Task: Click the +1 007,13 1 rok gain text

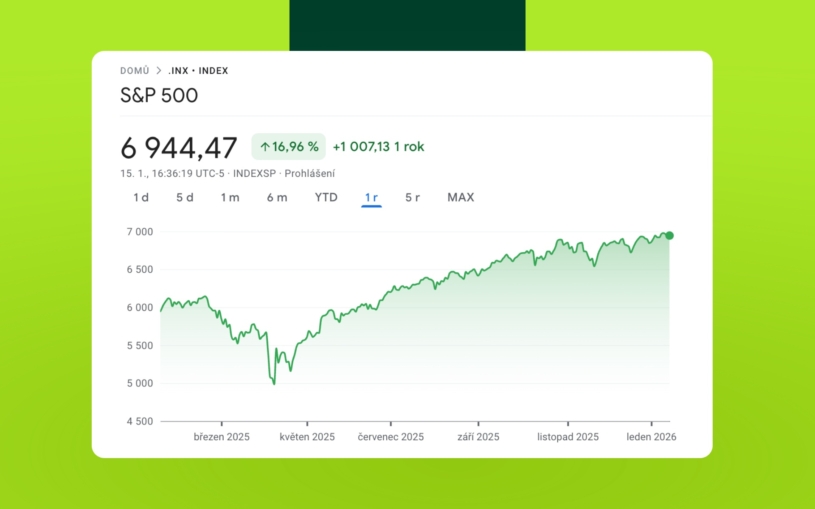Action: 378,147
